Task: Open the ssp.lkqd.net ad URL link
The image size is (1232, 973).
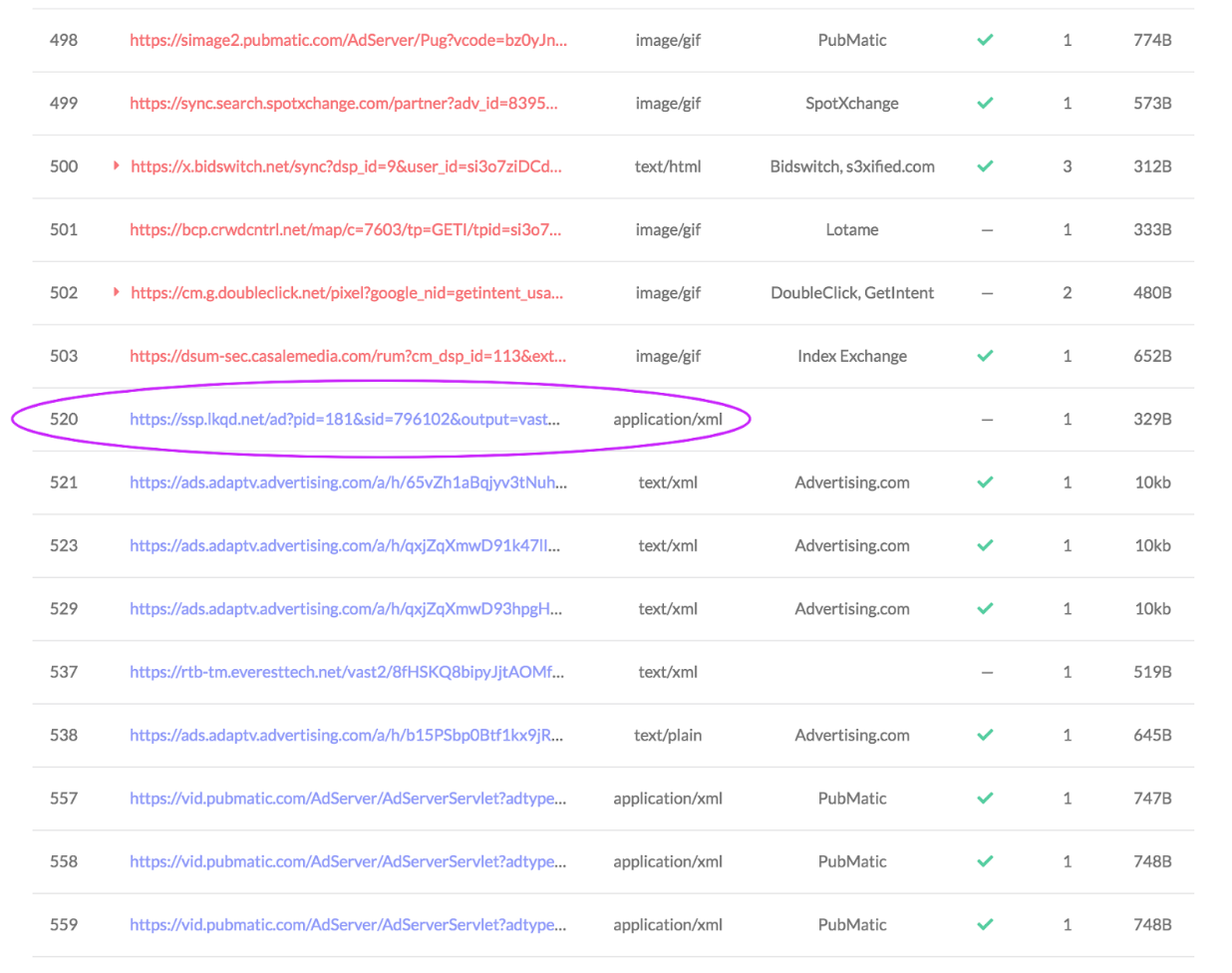Action: [x=344, y=420]
